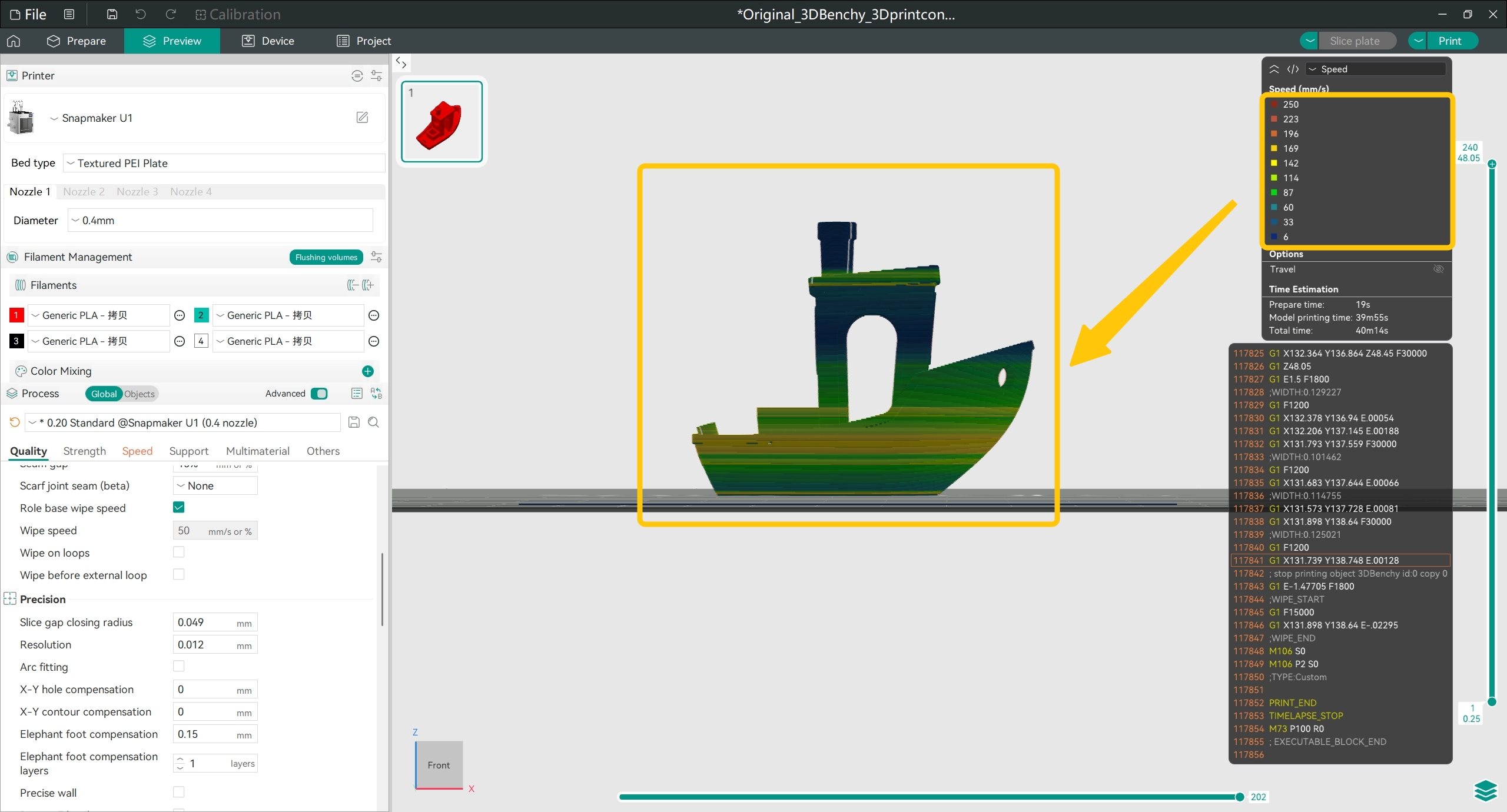This screenshot has width=1507, height=812.
Task: Click the compare presets icon
Action: point(376,394)
